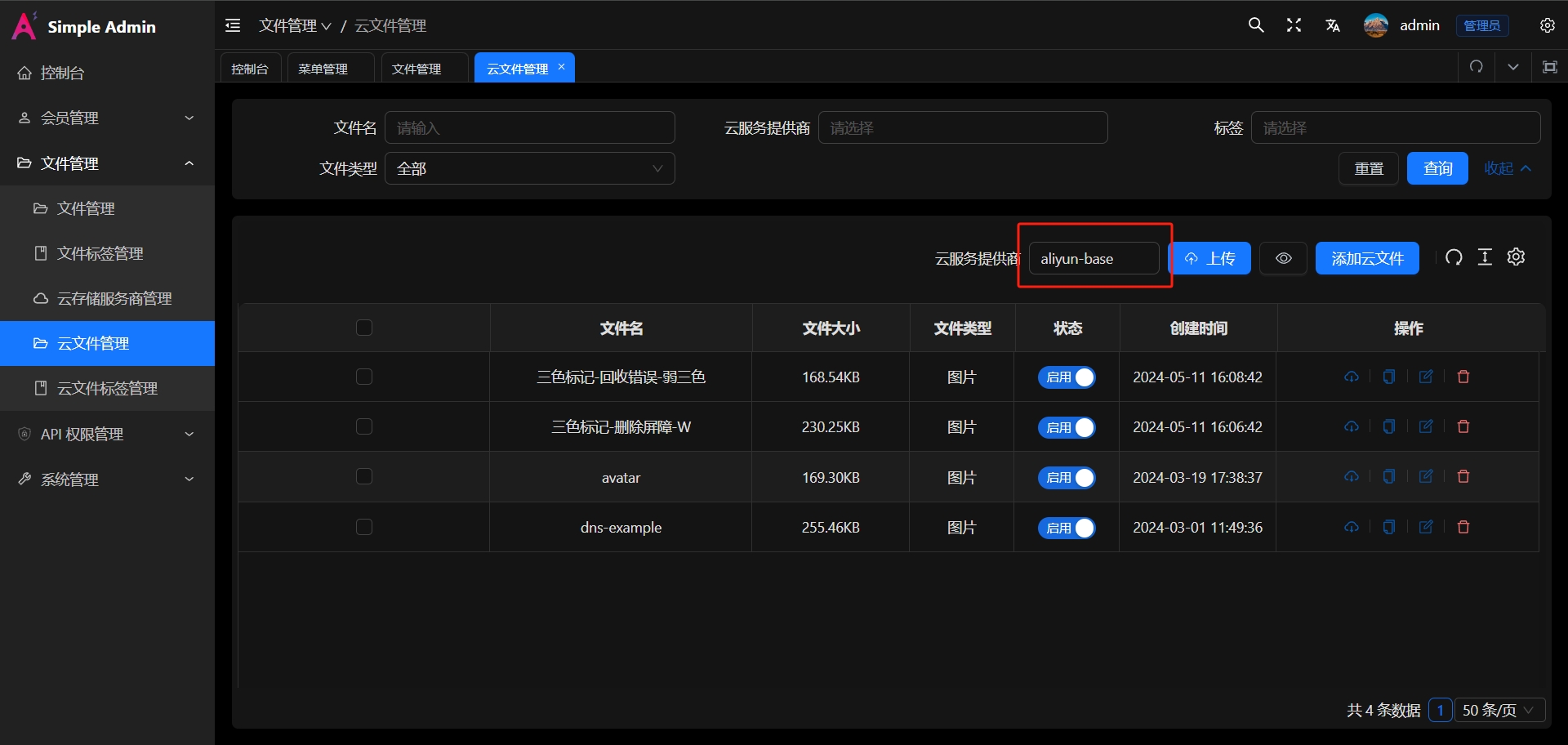Open the language switcher icon

click(x=1333, y=25)
